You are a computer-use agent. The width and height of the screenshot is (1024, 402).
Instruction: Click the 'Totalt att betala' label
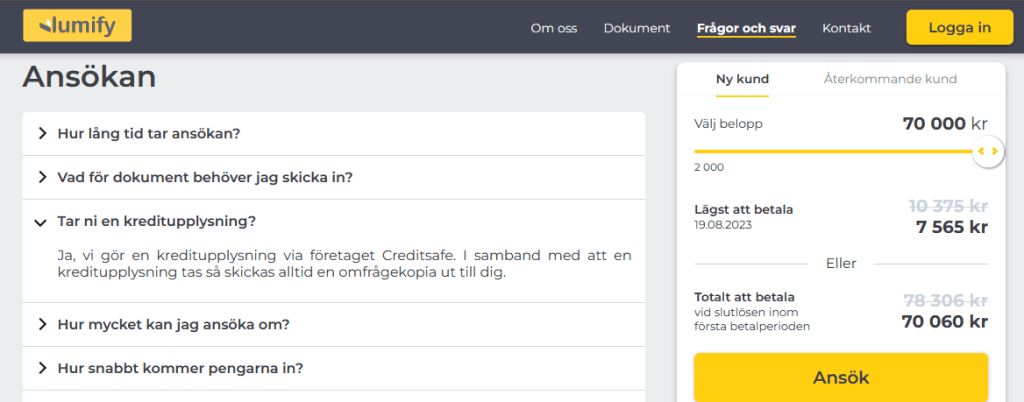[744, 297]
